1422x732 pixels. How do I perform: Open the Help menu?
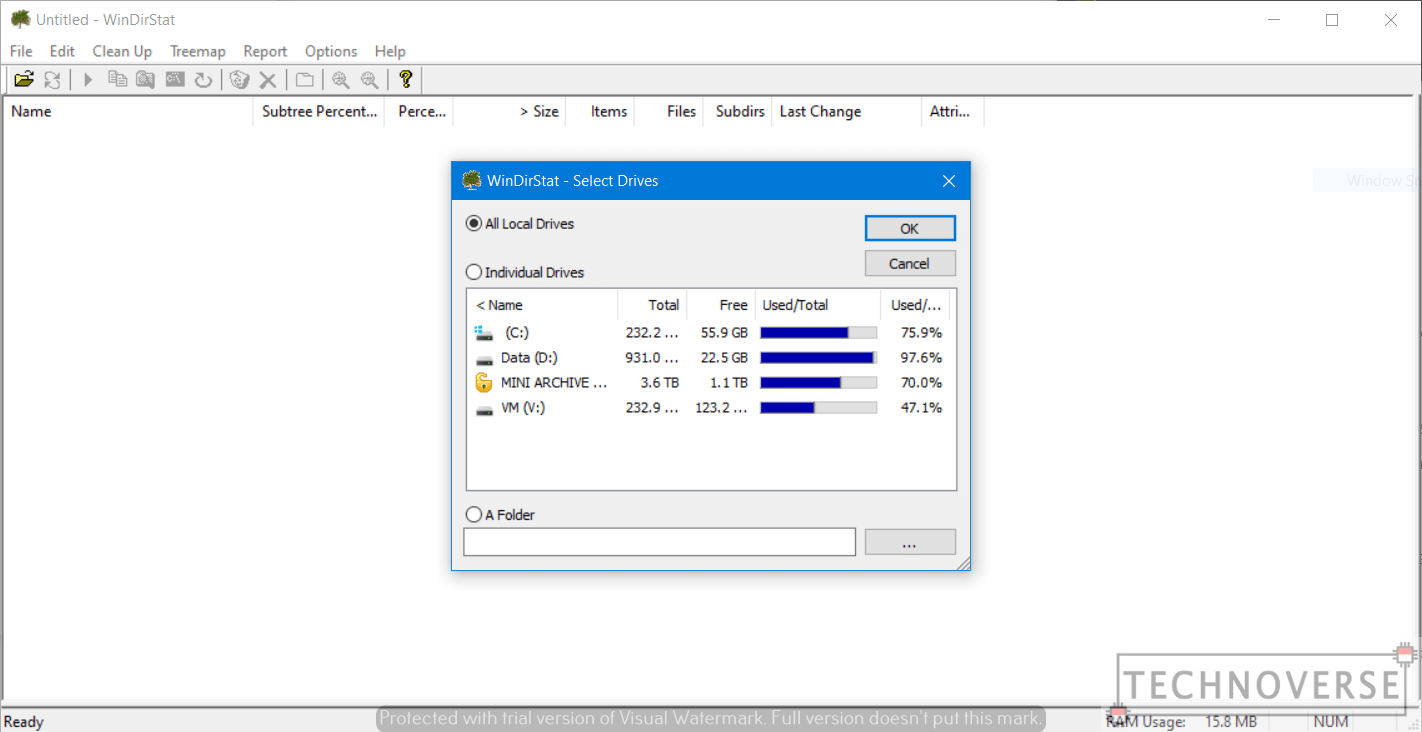(390, 51)
